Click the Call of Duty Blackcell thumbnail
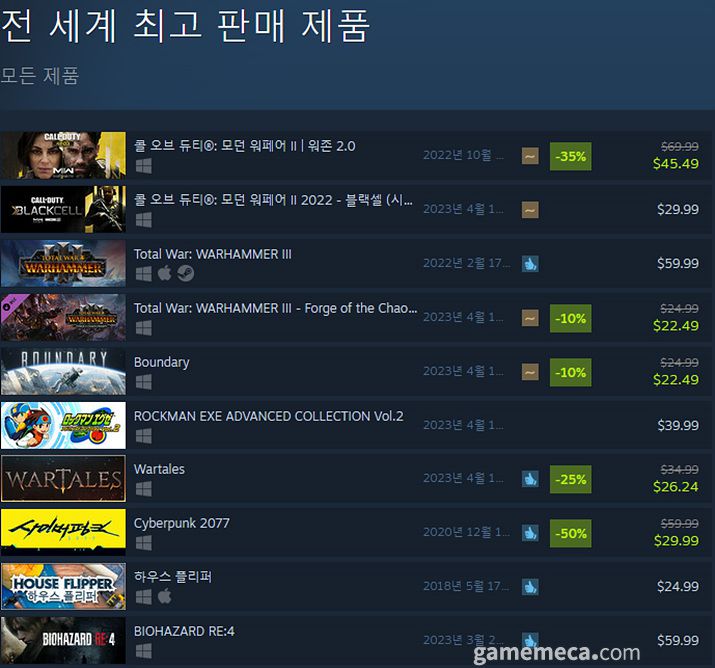Screen dimensions: 715x668 [x=63, y=209]
